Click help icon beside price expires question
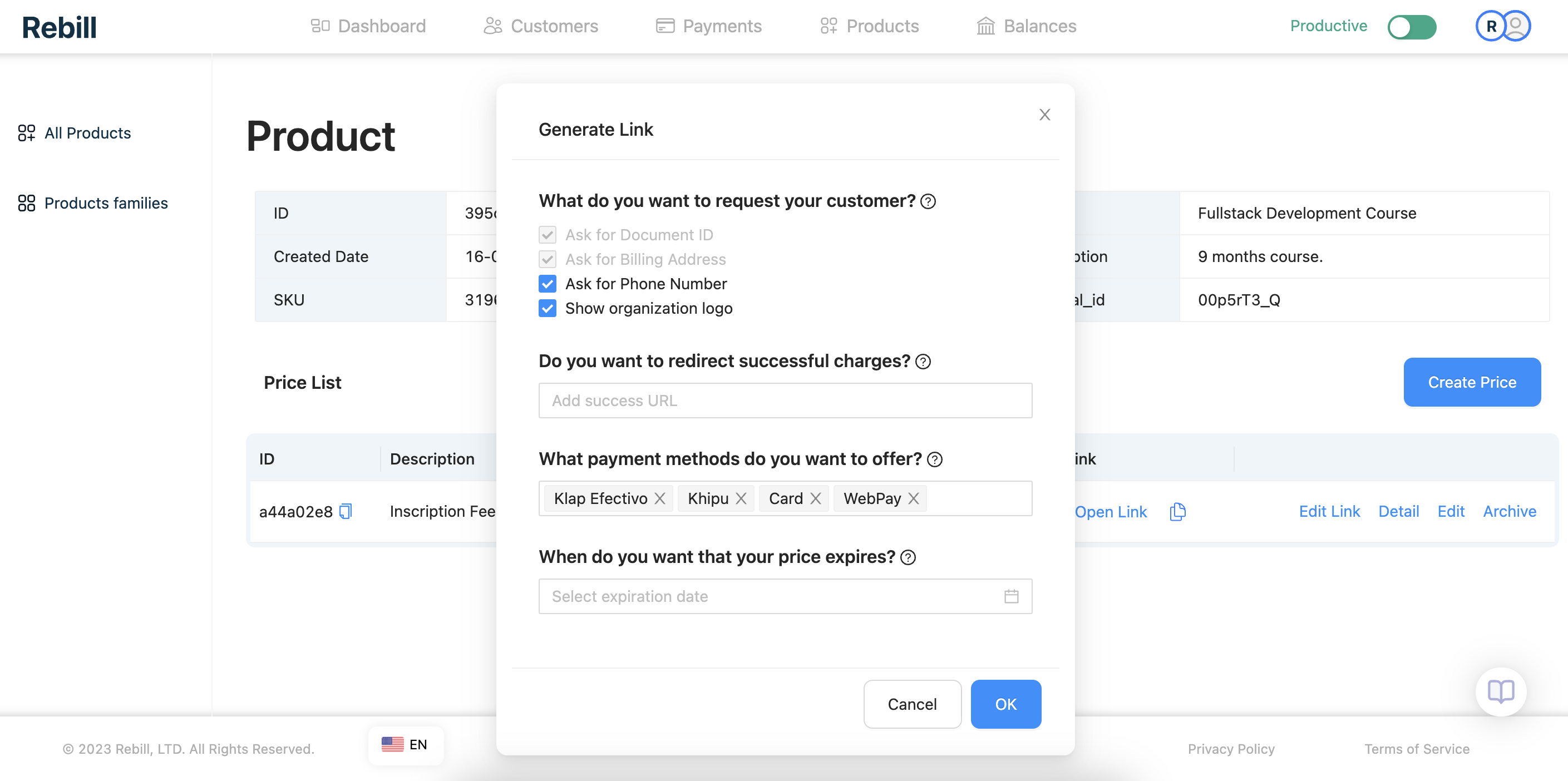This screenshot has width=1568, height=781. tap(908, 557)
